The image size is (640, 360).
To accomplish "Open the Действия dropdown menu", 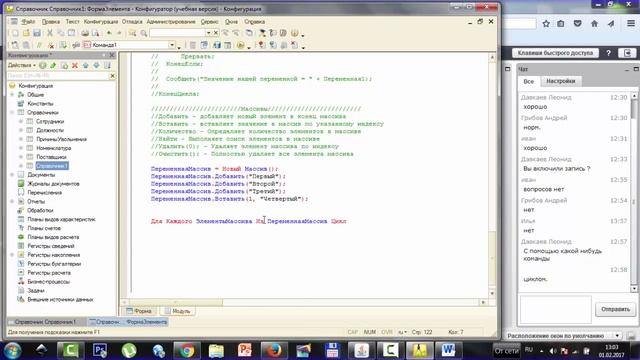I will point(22,65).
